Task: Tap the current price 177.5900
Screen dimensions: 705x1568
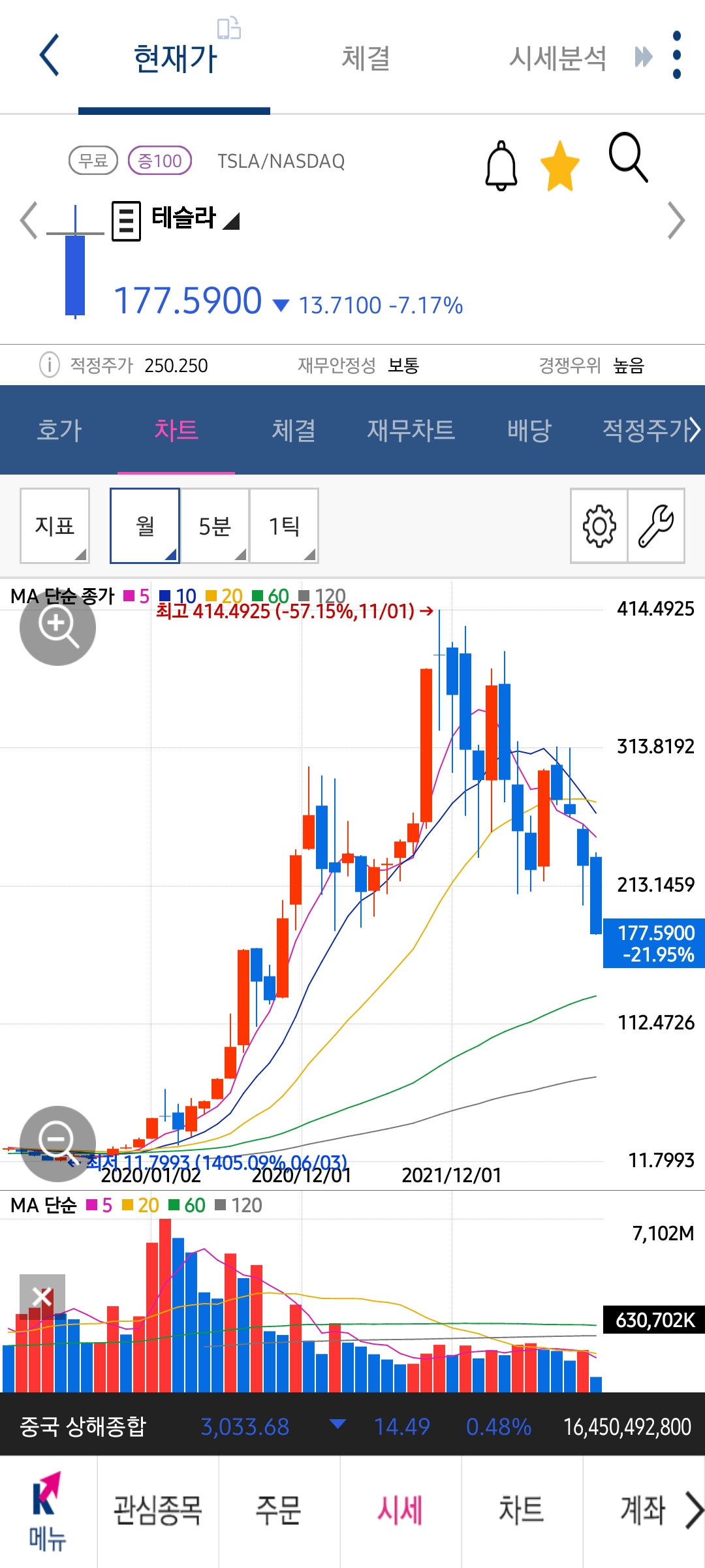Action: coord(188,301)
